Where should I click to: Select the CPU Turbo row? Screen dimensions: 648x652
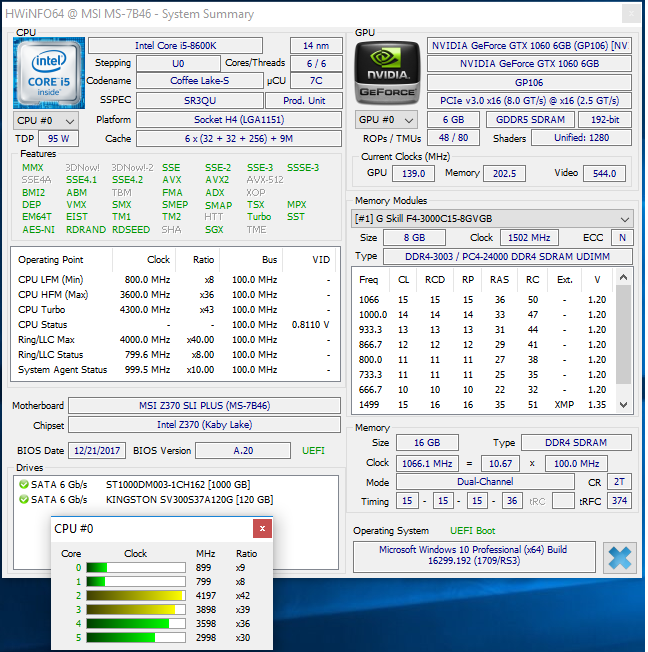(x=175, y=310)
